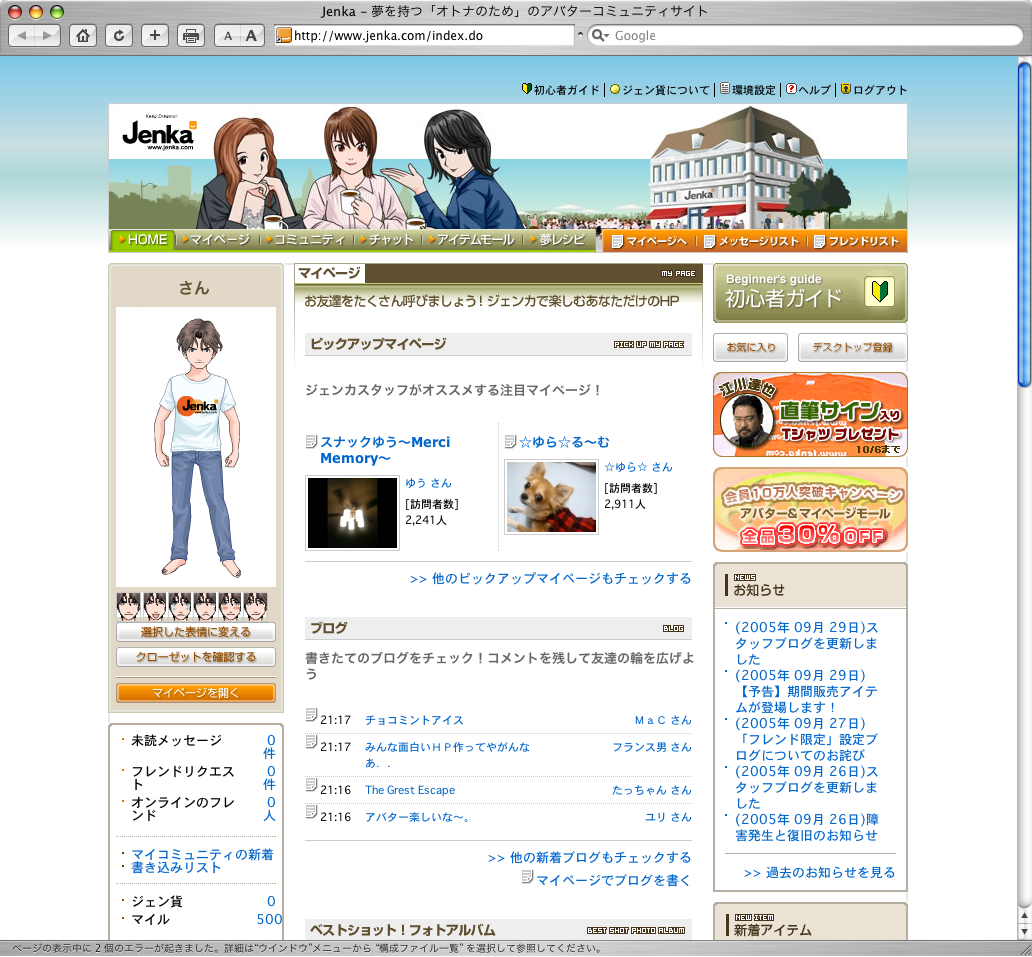Viewport: 1032px width, 957px height.
Task: Open the アイテムモール navigation tab
Action: tap(475, 240)
